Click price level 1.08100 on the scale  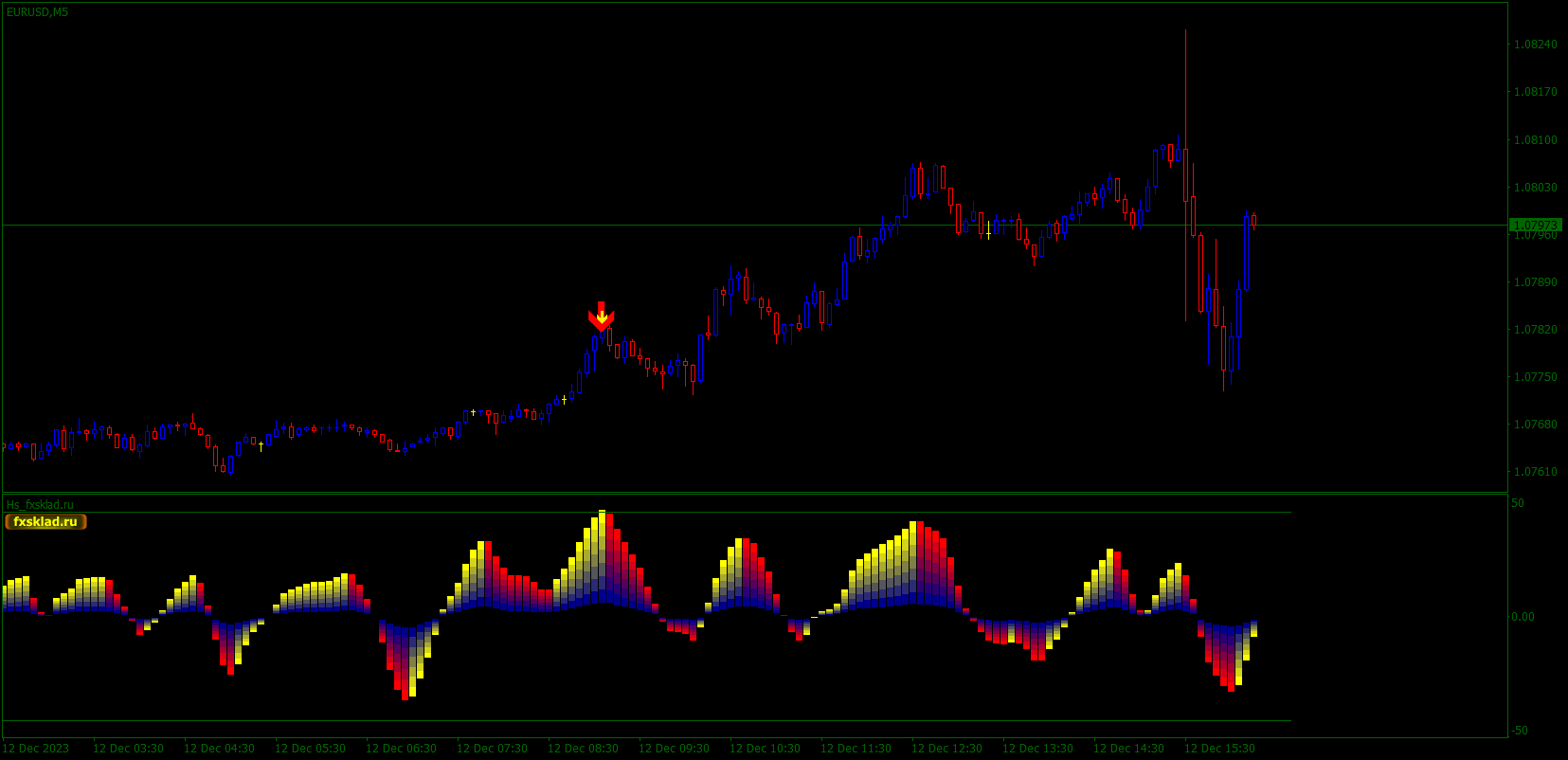pyautogui.click(x=1535, y=140)
